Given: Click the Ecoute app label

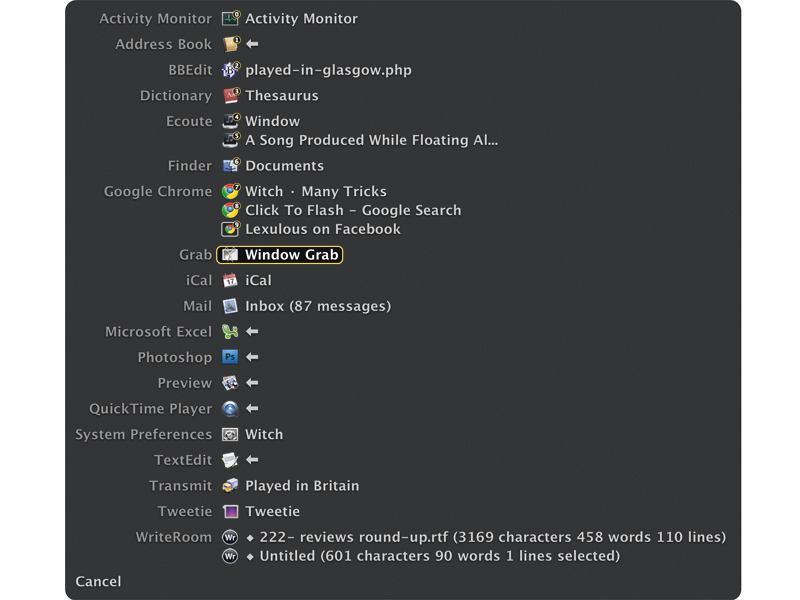Looking at the screenshot, I should pos(189,121).
